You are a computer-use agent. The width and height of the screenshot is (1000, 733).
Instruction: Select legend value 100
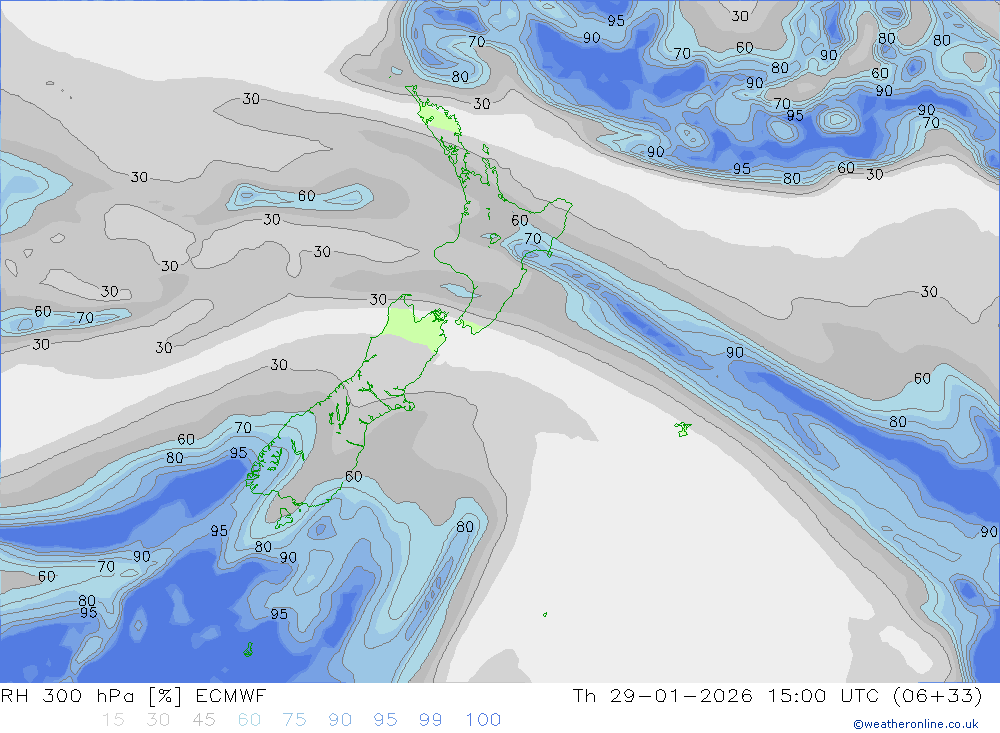click(x=483, y=720)
